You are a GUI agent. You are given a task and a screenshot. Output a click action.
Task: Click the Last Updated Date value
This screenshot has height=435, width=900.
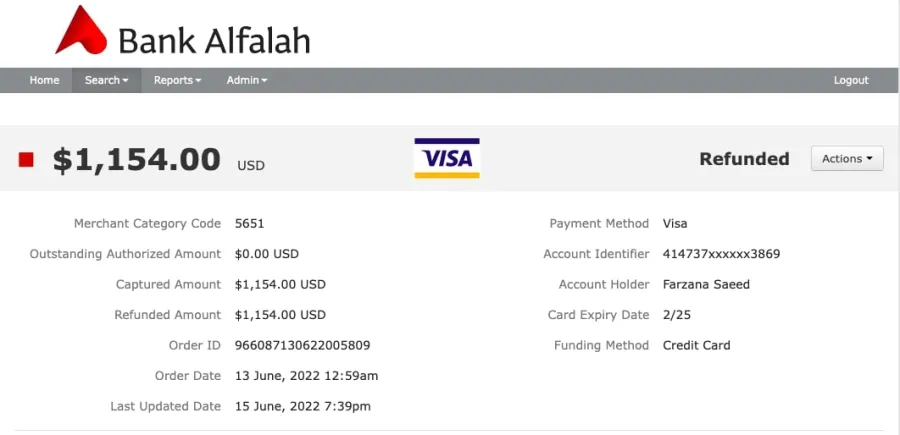click(x=303, y=406)
